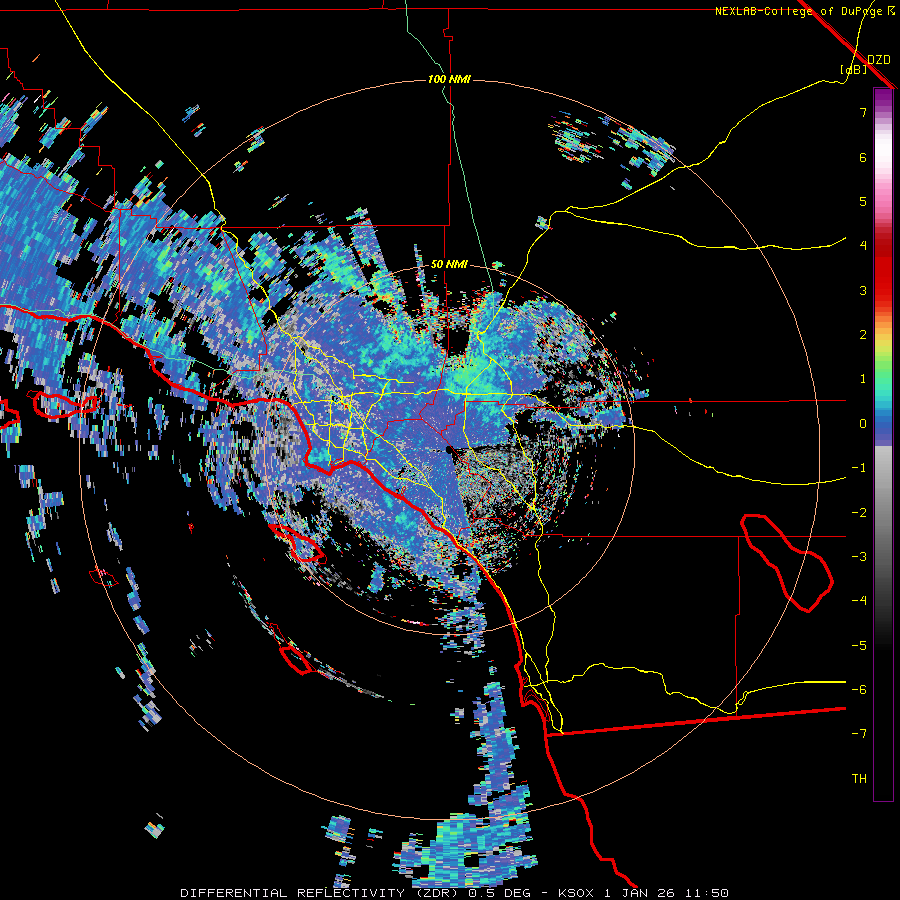The height and width of the screenshot is (900, 900).
Task: Click the 5 value on color scale
Action: (863, 201)
